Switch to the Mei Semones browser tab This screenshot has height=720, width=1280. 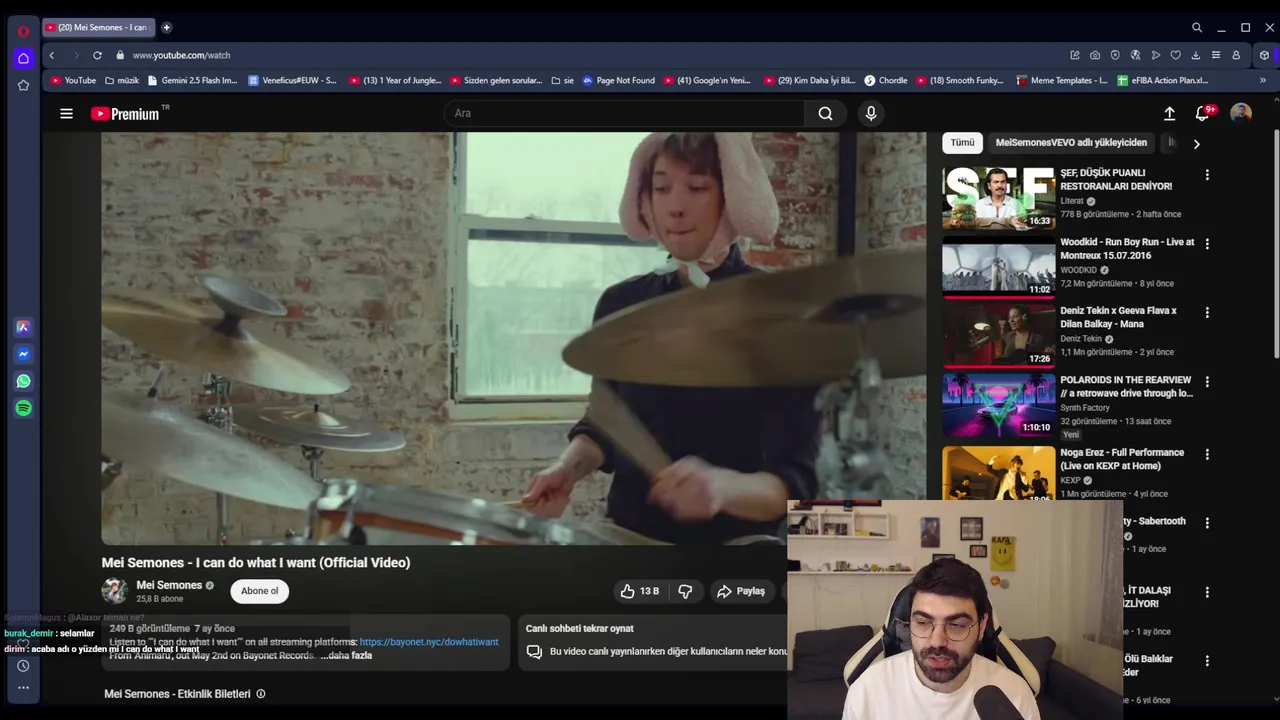98,27
